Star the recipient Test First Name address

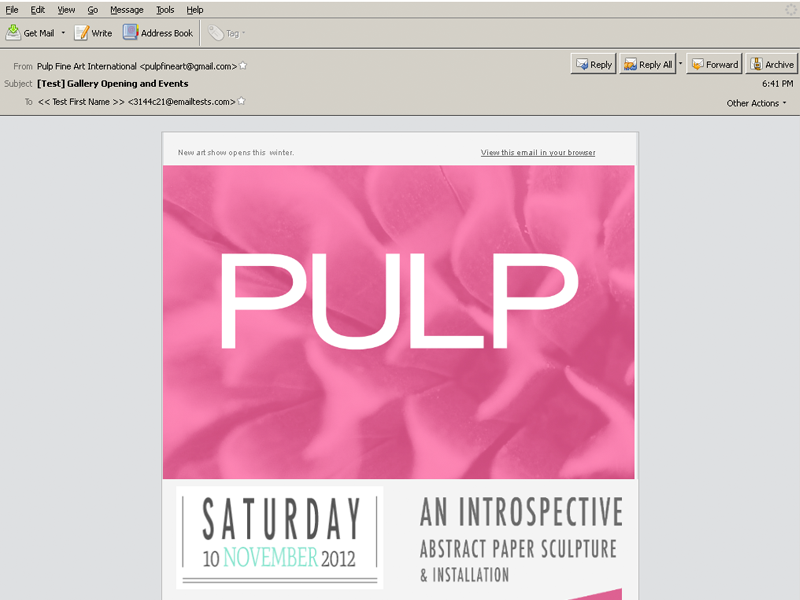point(241,101)
